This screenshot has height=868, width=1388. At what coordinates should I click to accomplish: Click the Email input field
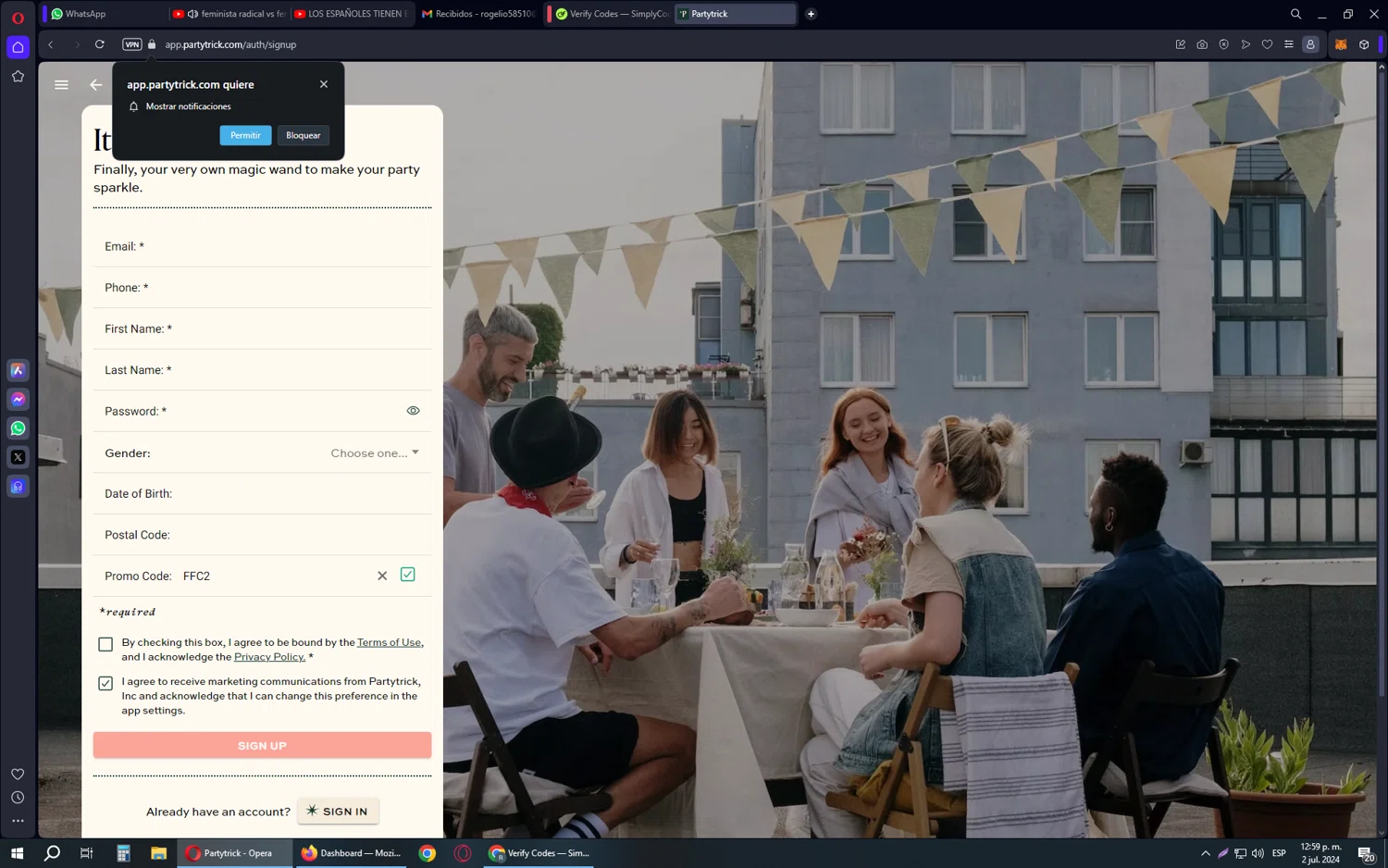[x=262, y=246]
